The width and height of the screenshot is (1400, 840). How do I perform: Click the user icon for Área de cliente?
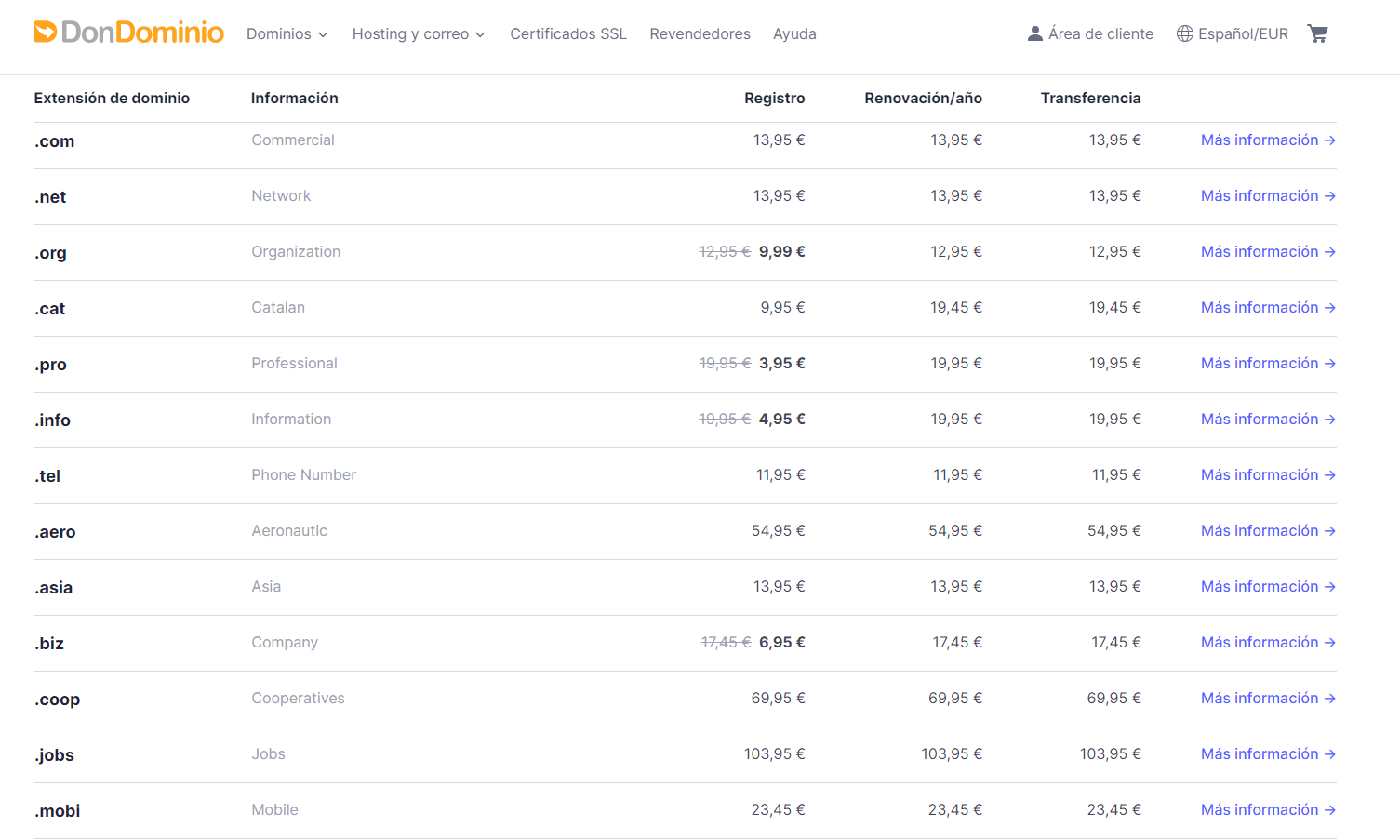[x=1034, y=33]
